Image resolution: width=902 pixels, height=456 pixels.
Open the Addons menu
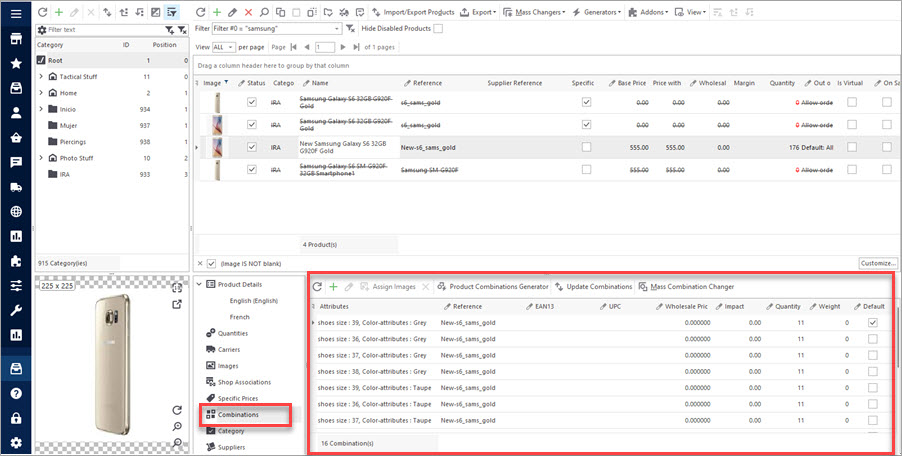(x=648, y=12)
